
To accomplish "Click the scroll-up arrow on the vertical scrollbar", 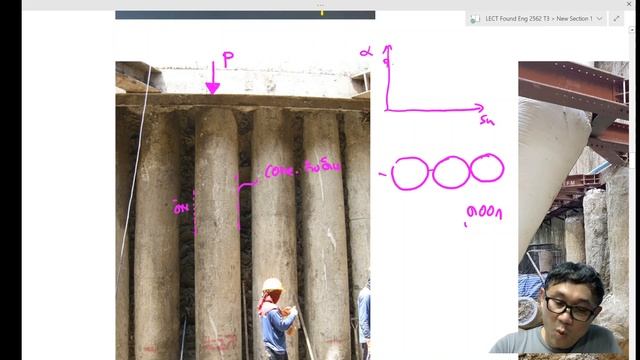I will 632,30.
